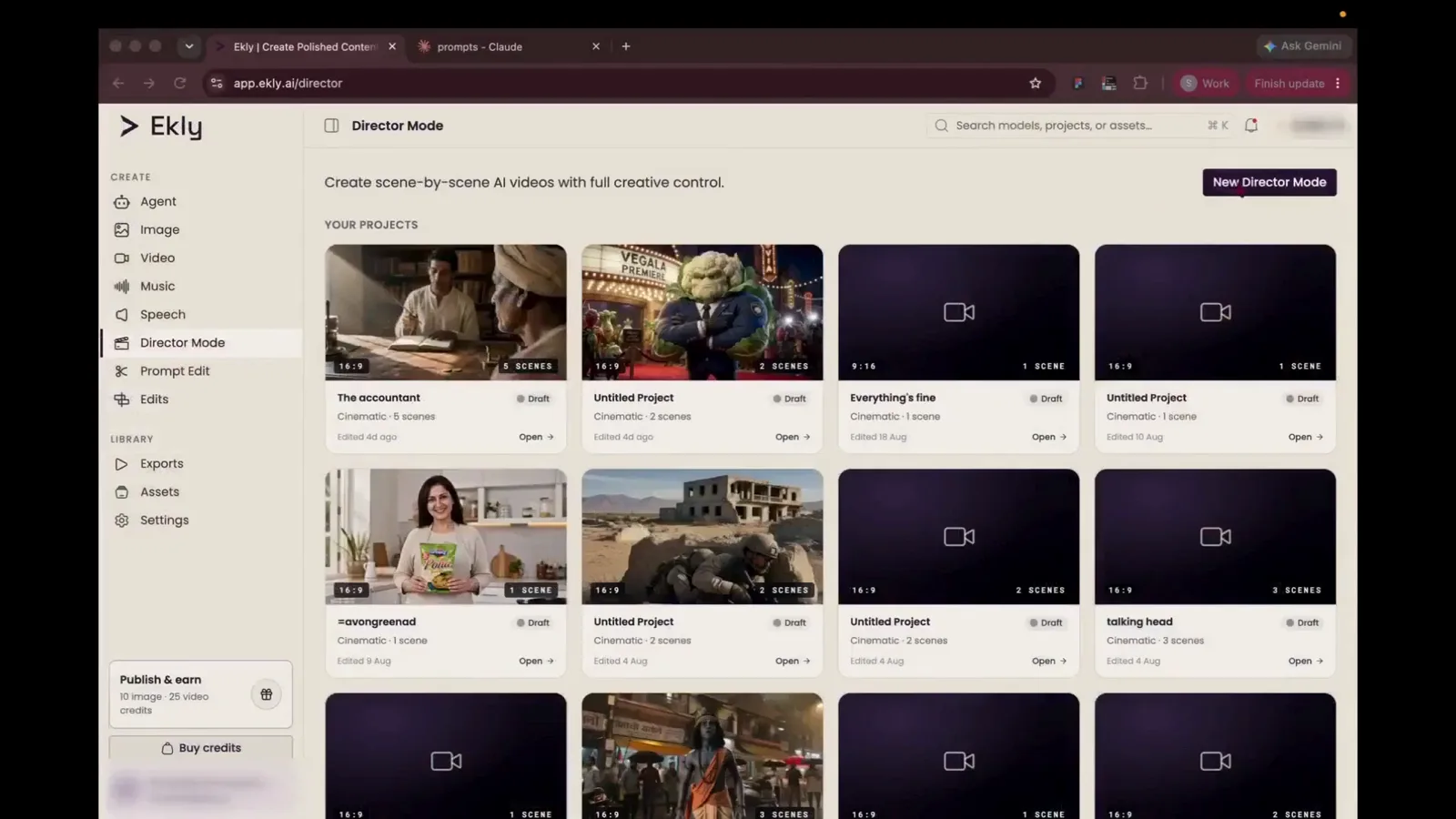Click the '=avongreenad' project thumbnail

click(446, 537)
